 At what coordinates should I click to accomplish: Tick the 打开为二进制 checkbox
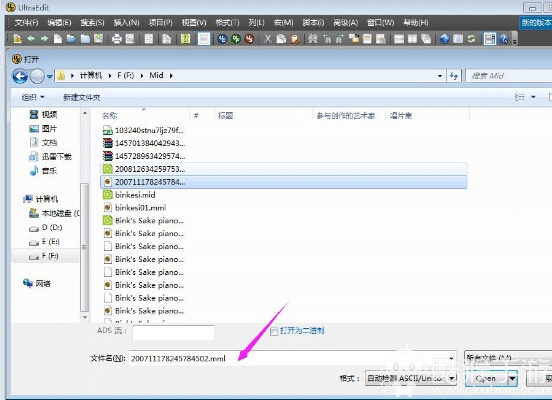pyautogui.click(x=274, y=331)
